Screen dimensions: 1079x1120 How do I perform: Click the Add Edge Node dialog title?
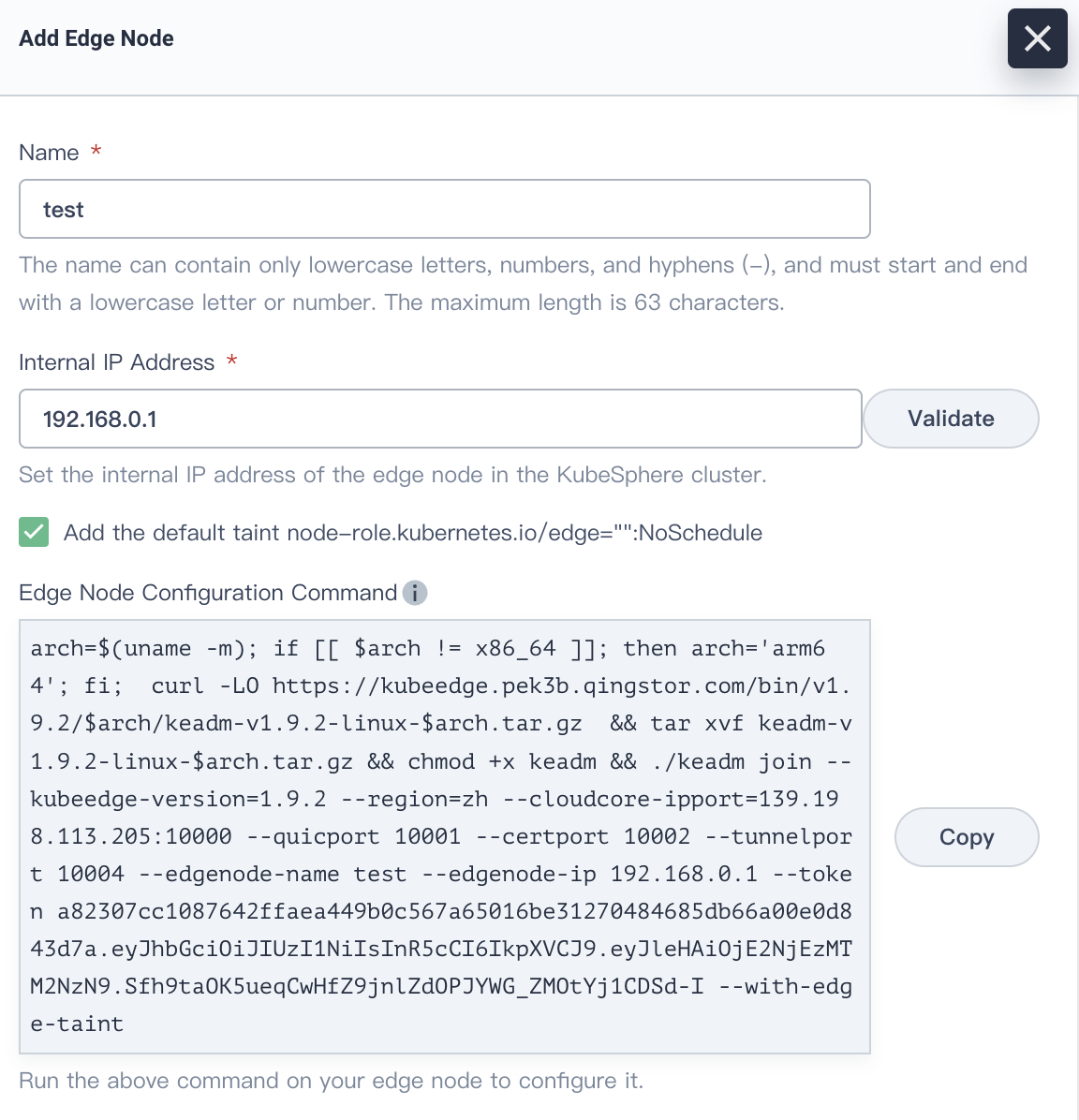coord(96,38)
